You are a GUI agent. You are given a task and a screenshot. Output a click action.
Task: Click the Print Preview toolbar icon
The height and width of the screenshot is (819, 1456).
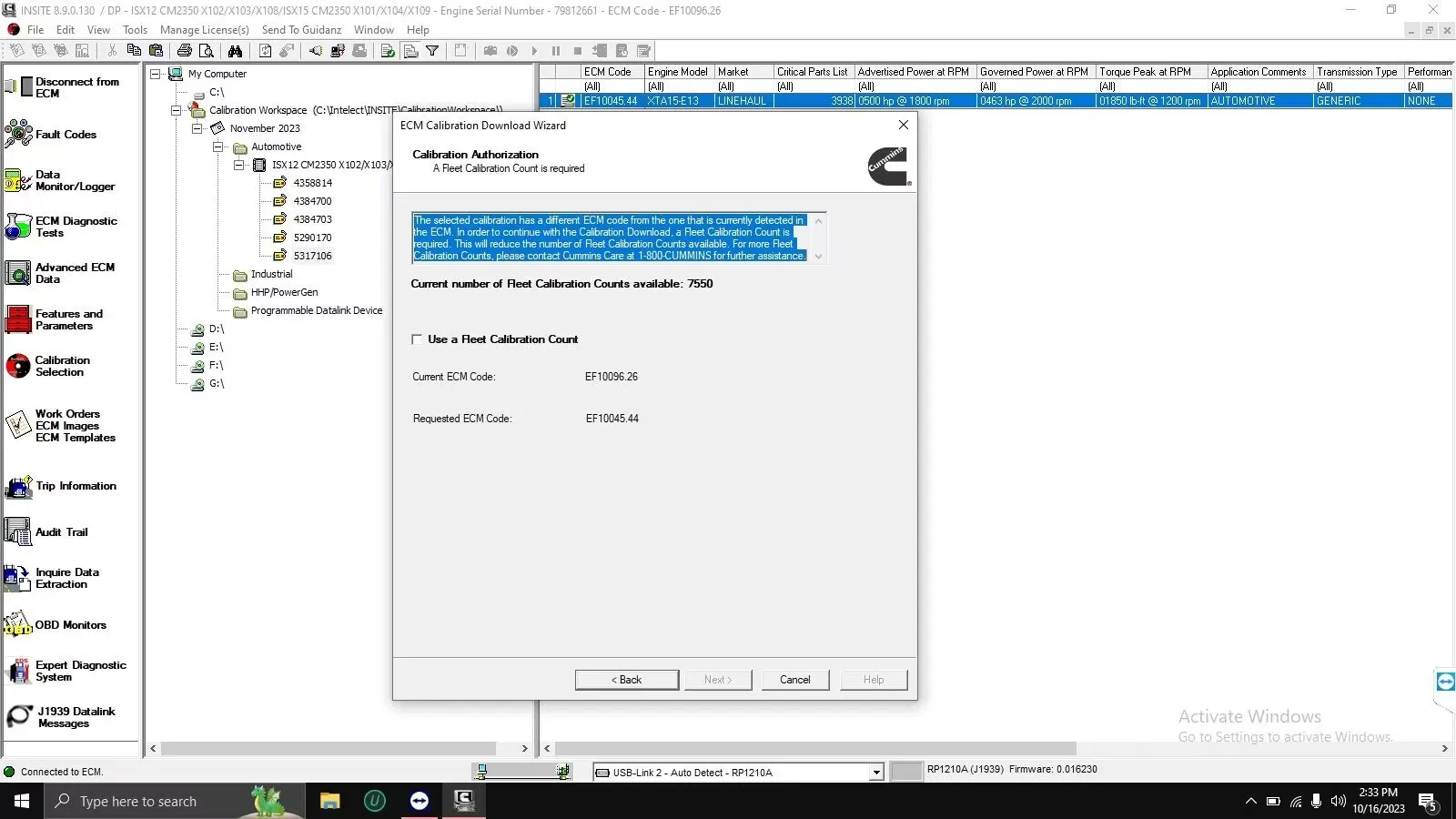[x=207, y=51]
